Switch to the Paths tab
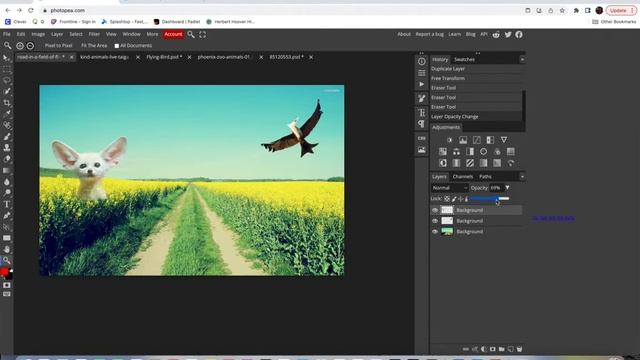Screen dimensions: 640x360 [485, 177]
